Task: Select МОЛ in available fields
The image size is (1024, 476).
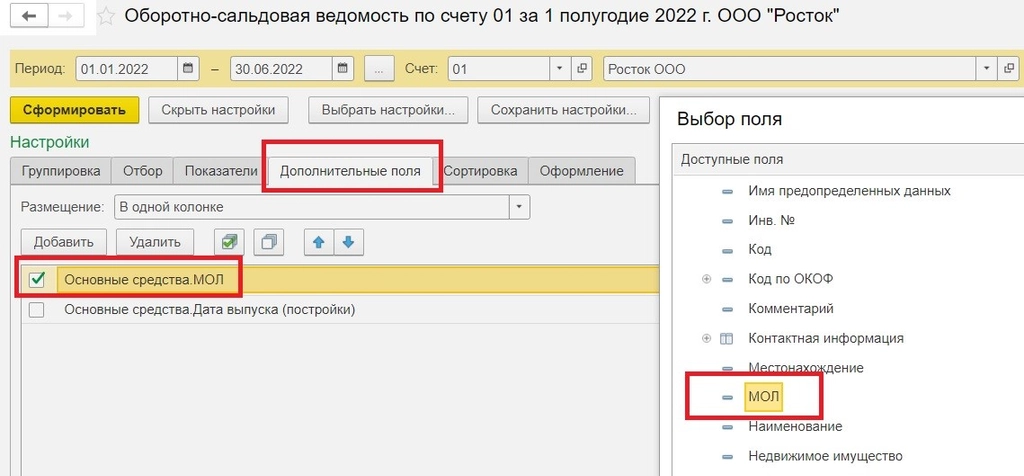Action: (763, 397)
